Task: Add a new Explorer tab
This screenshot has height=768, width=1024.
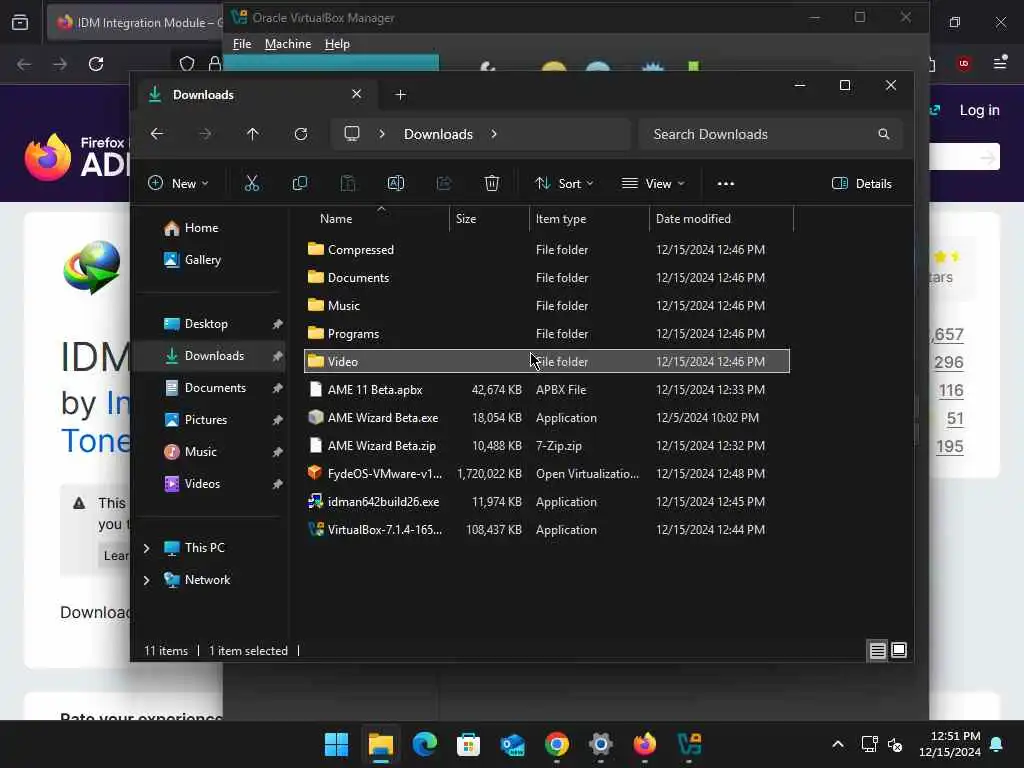Action: [401, 95]
